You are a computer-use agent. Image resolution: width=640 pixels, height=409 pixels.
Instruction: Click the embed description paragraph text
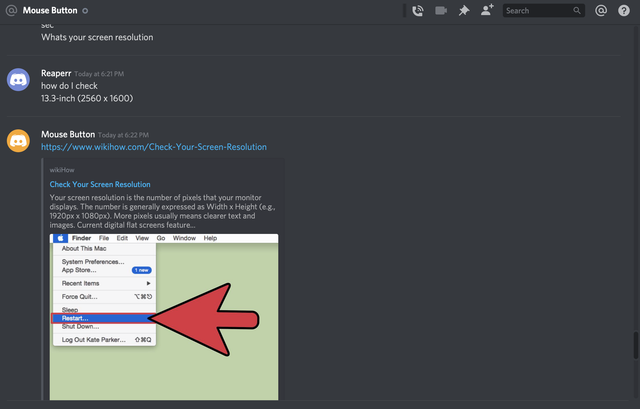[162, 211]
